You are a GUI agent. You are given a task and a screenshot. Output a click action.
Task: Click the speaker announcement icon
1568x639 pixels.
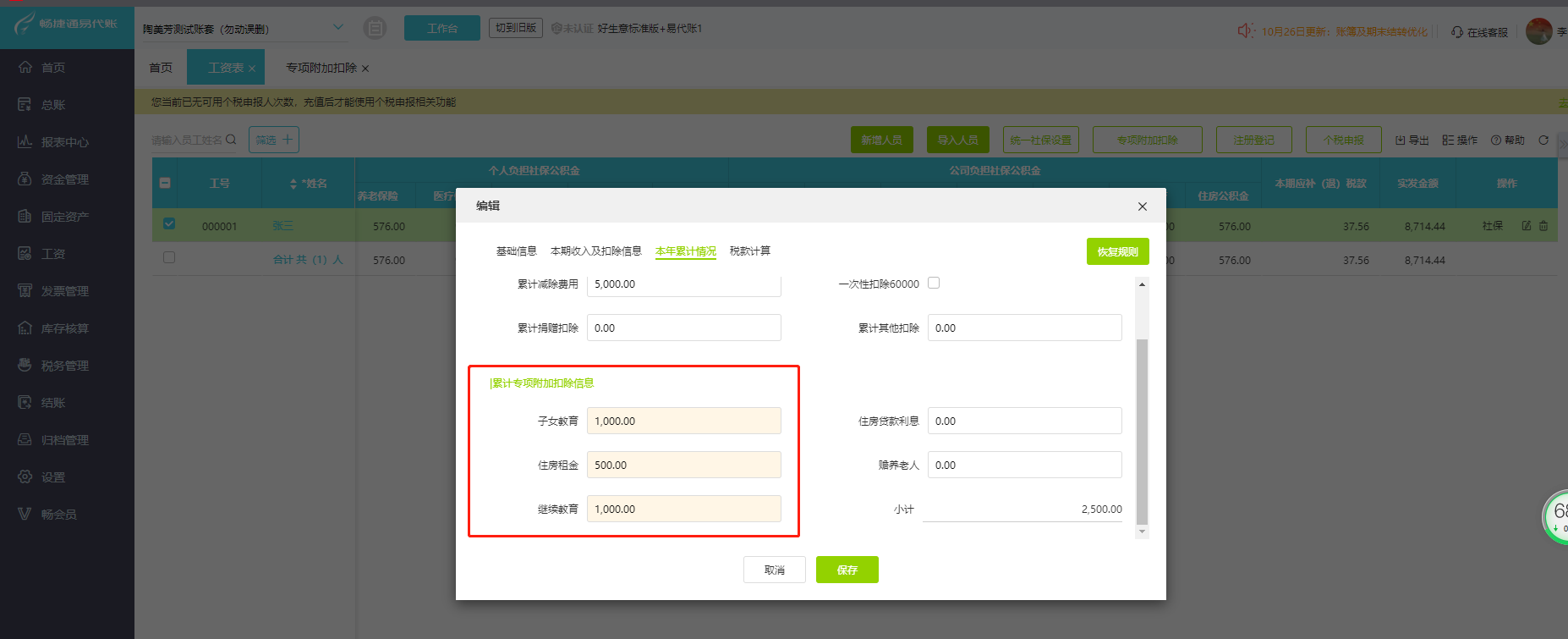click(x=1246, y=30)
